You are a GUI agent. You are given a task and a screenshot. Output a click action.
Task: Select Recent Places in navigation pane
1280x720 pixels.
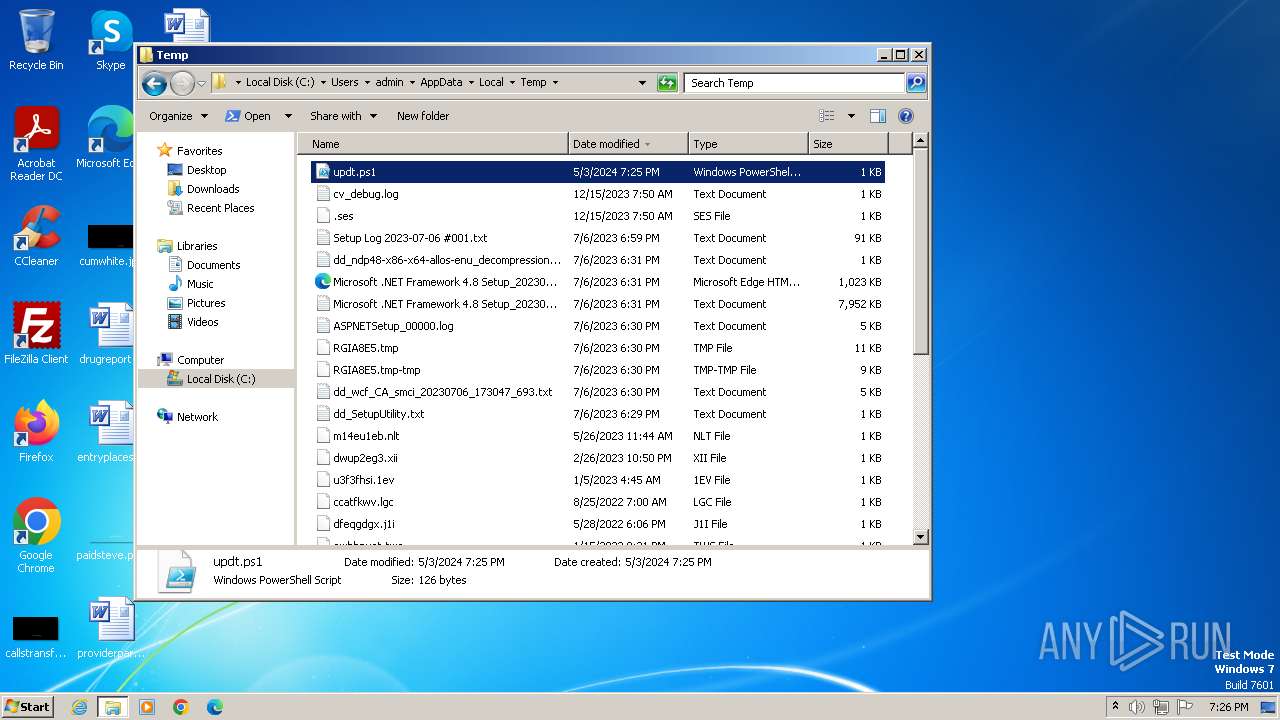coord(220,208)
